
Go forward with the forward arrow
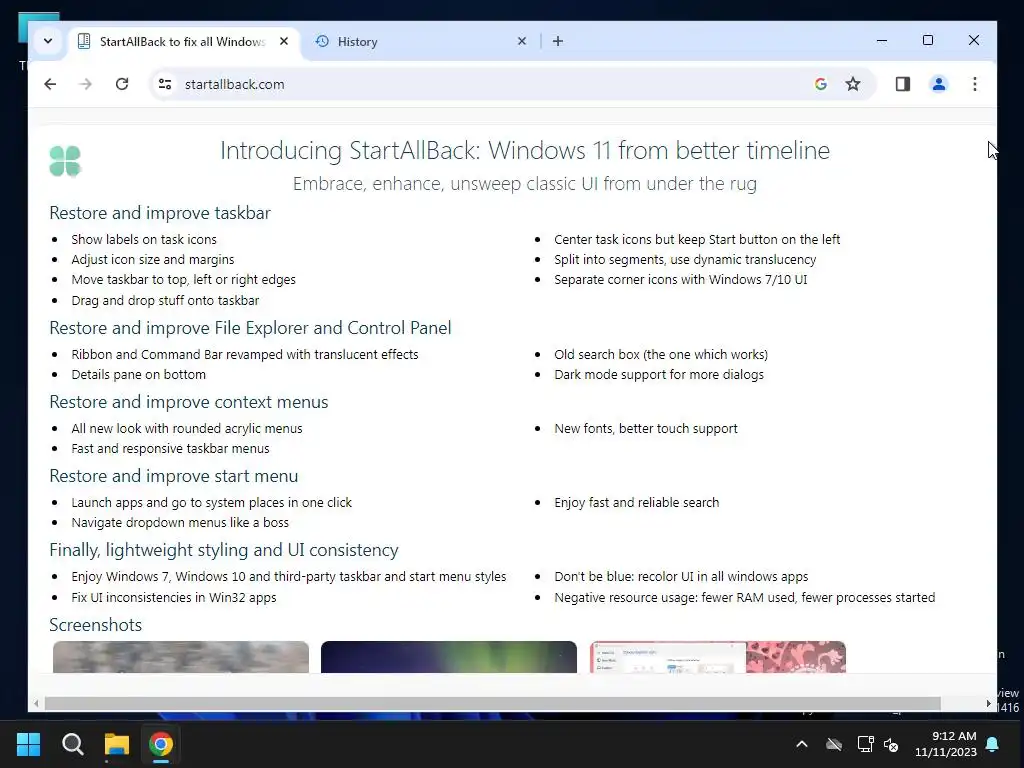(x=86, y=84)
